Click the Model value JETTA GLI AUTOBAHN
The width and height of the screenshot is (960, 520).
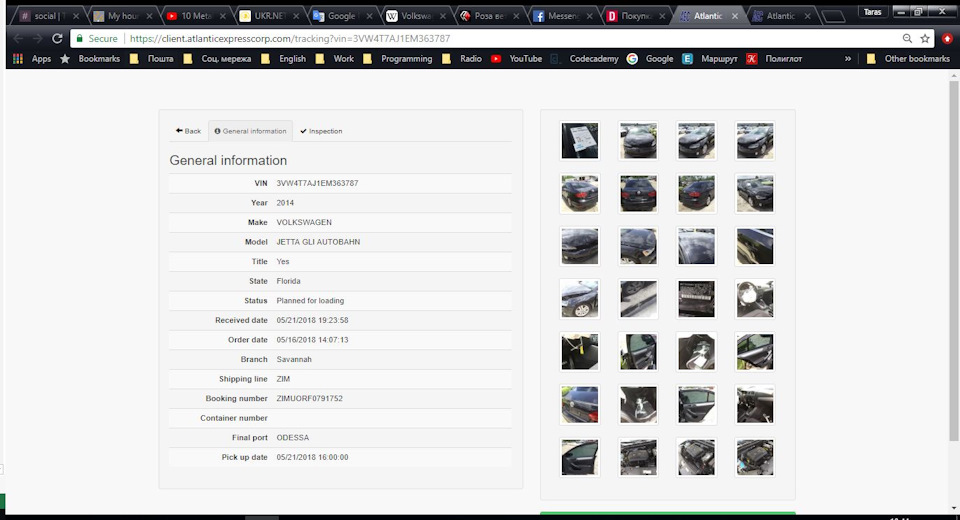[318, 242]
